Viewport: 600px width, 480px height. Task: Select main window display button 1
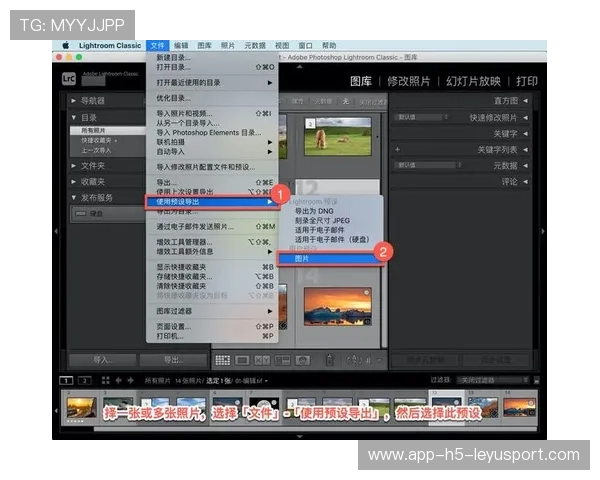[x=66, y=380]
